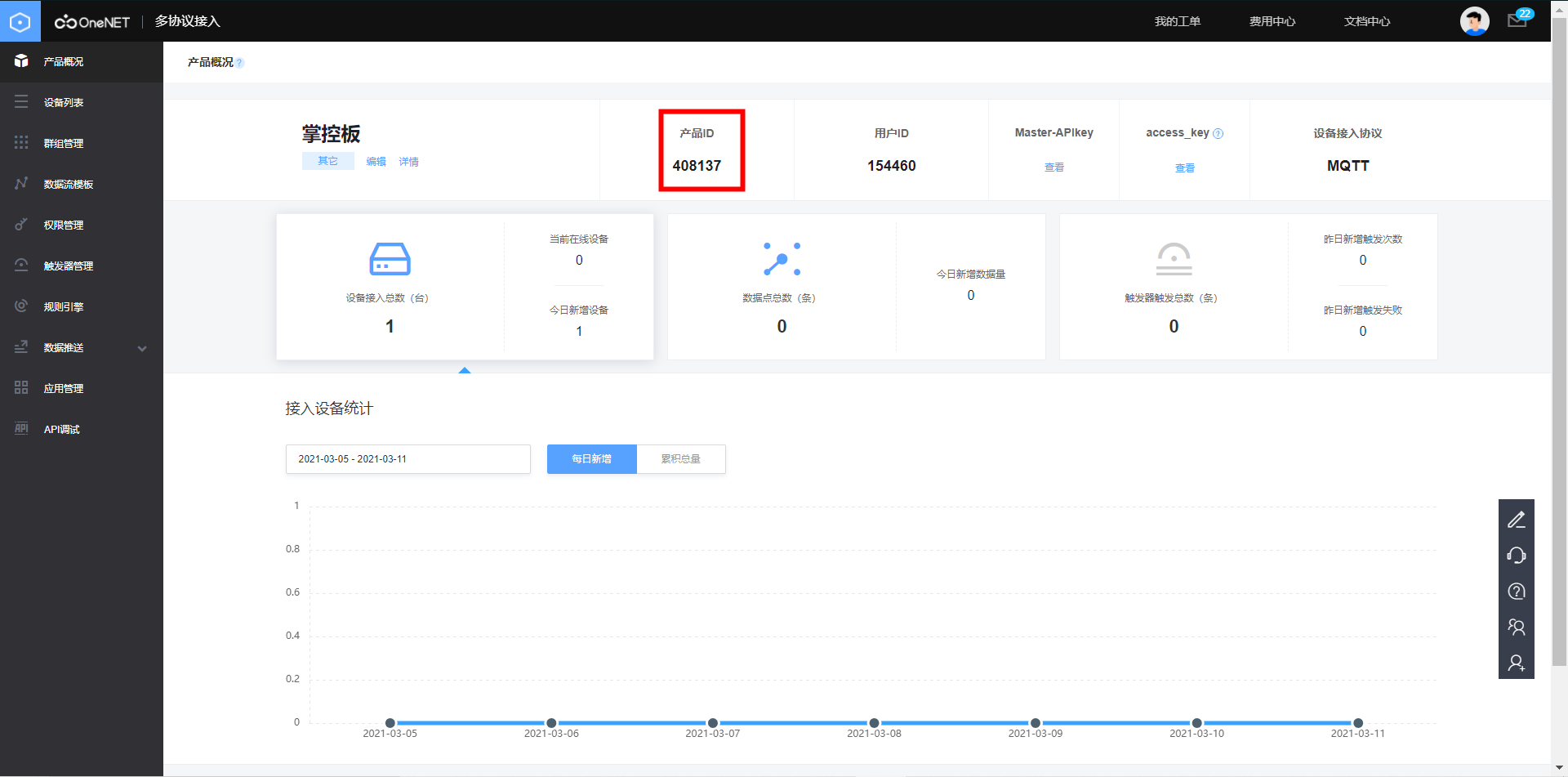
Task: Click the 编辑 link under 掌控板
Action: click(x=376, y=162)
